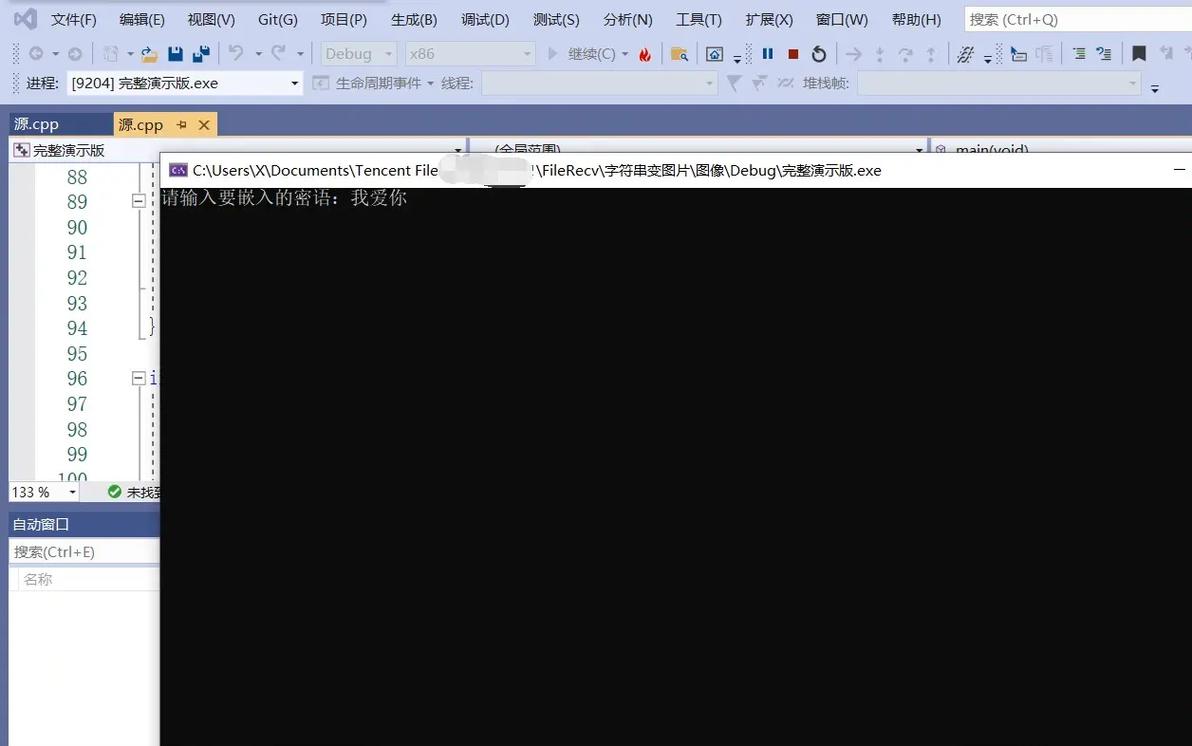
Task: Open the 扩展(X) menu
Action: [769, 20]
